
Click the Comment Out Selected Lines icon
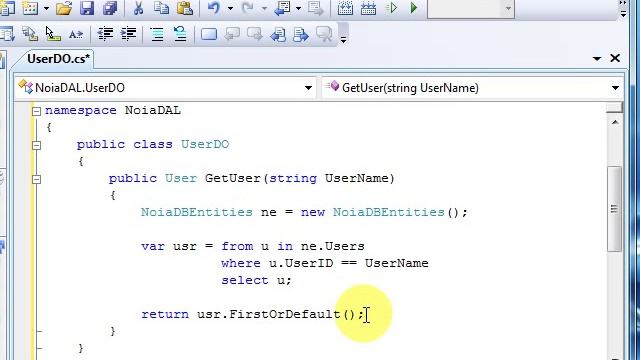tap(157, 34)
